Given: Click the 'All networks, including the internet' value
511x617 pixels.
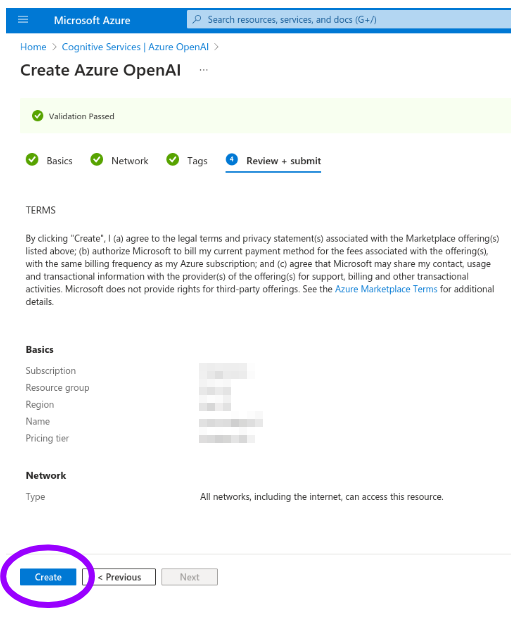Looking at the screenshot, I should (321, 497).
